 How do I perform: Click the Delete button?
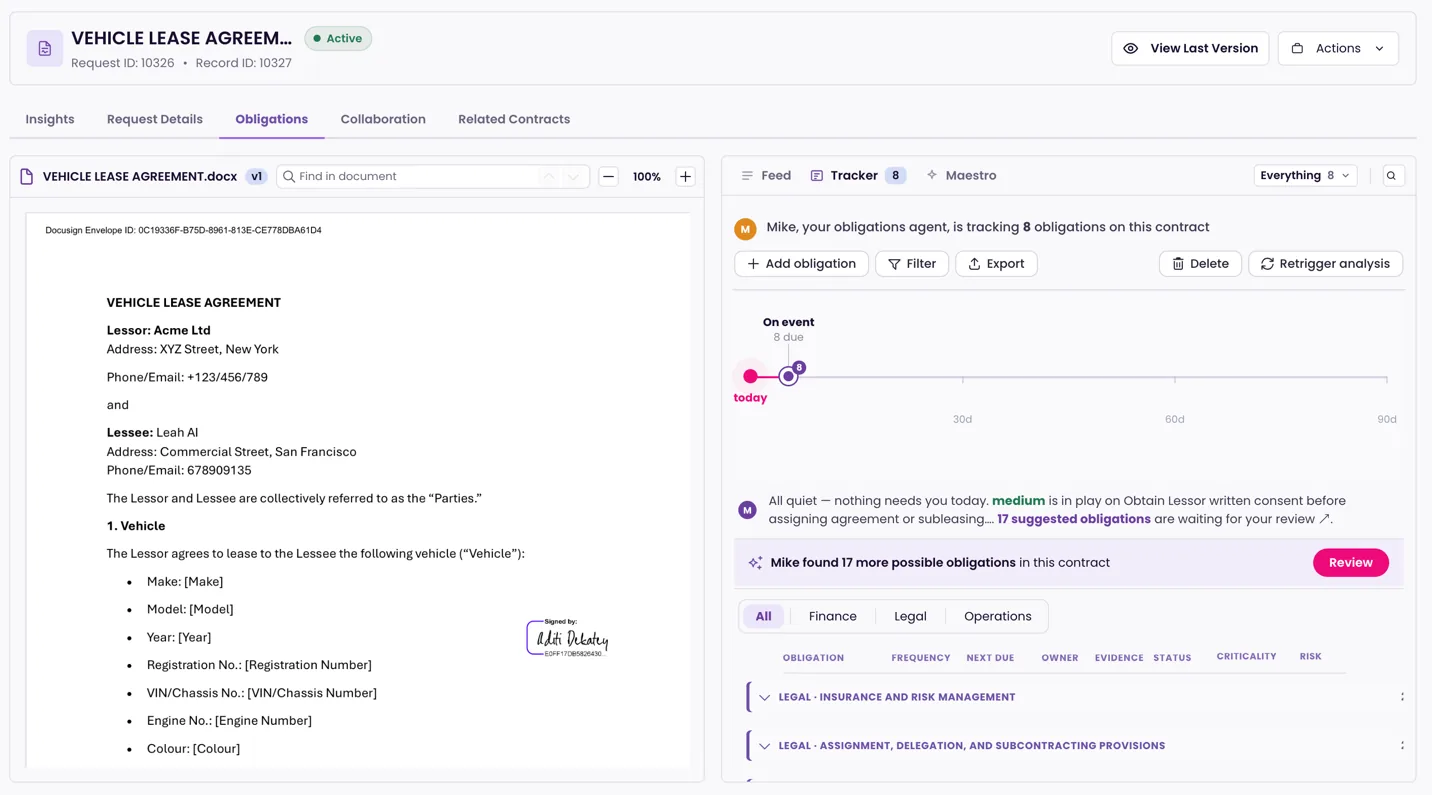1200,264
